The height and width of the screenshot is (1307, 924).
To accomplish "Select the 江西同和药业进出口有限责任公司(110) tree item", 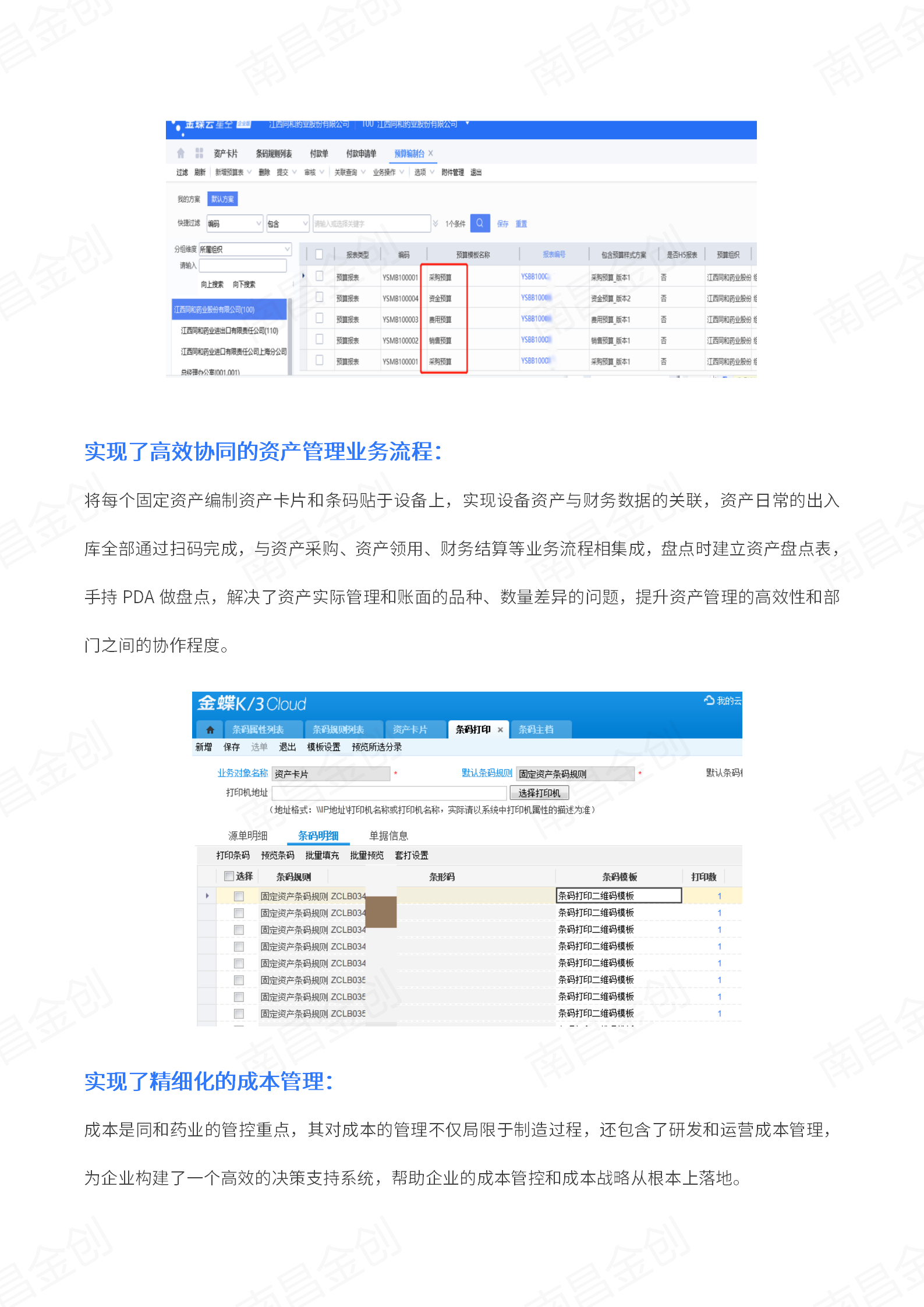I will tap(229, 331).
